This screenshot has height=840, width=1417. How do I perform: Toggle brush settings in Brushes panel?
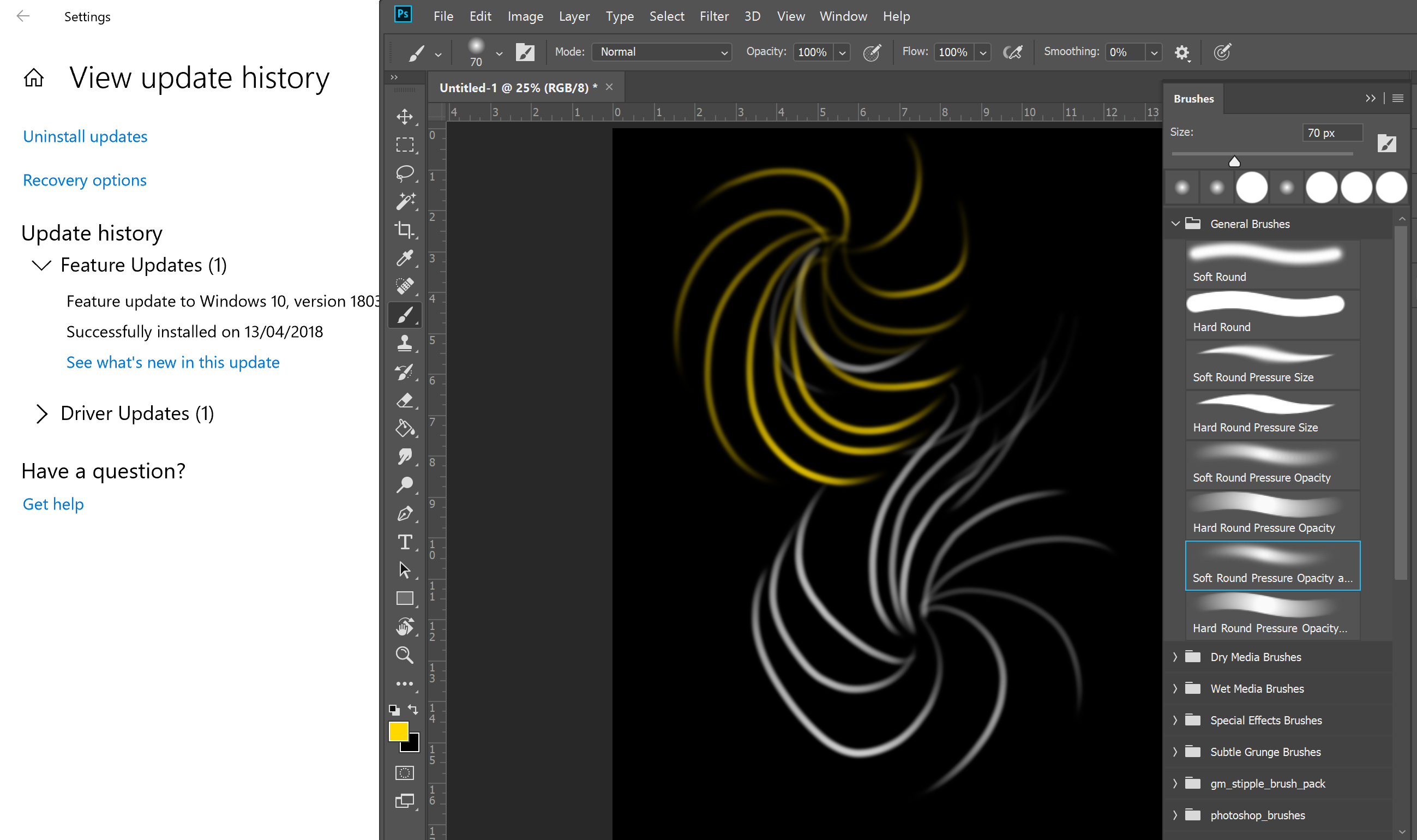pos(1387,143)
